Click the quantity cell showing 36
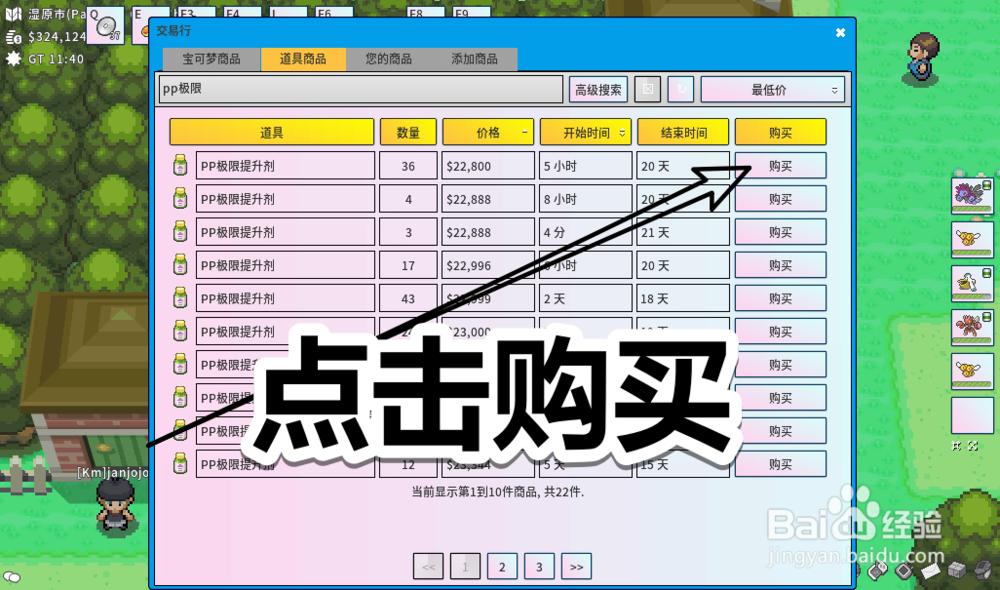This screenshot has width=1000, height=590. click(x=408, y=166)
